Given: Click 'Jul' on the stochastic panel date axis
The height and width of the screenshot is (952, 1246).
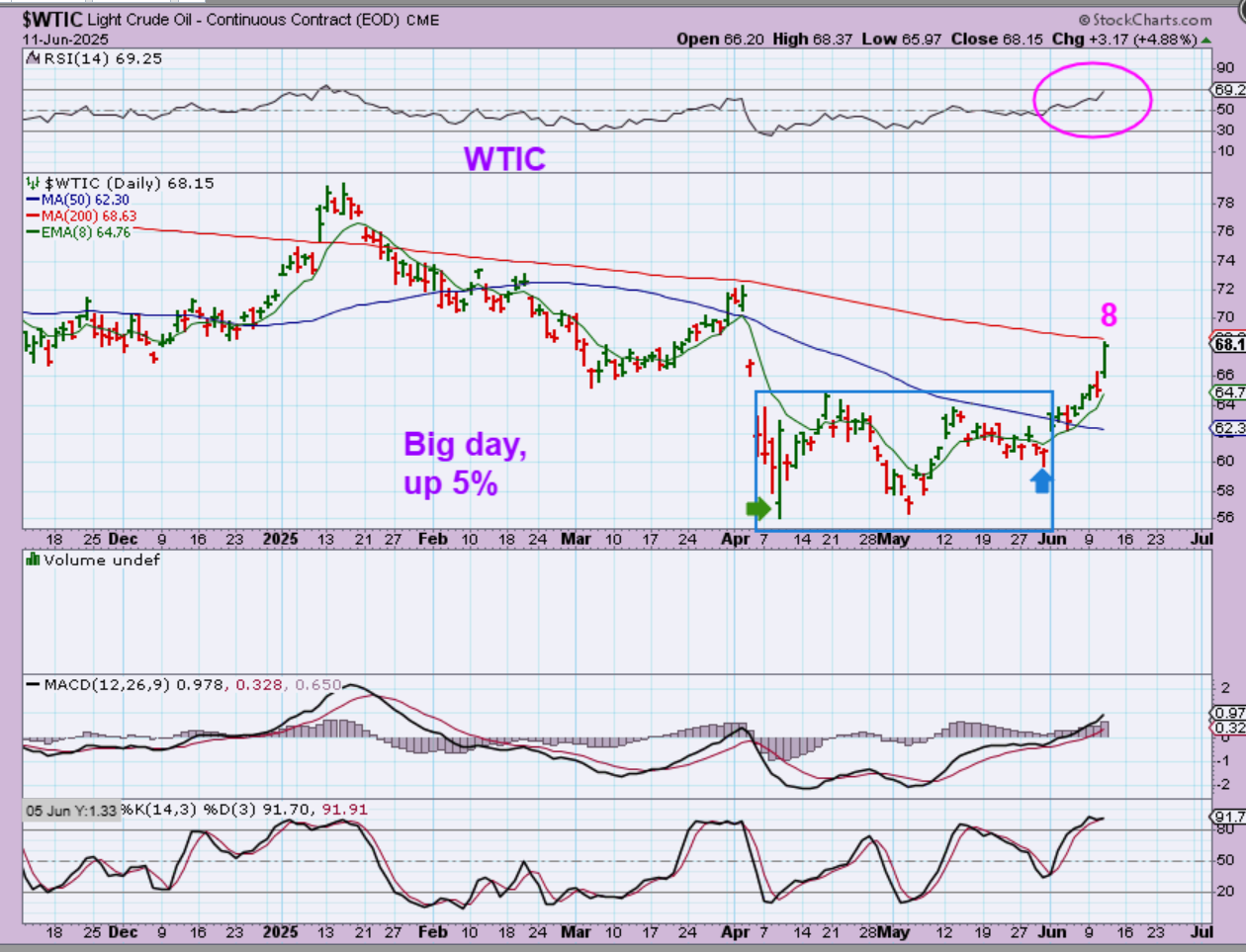Looking at the screenshot, I should tap(1201, 931).
